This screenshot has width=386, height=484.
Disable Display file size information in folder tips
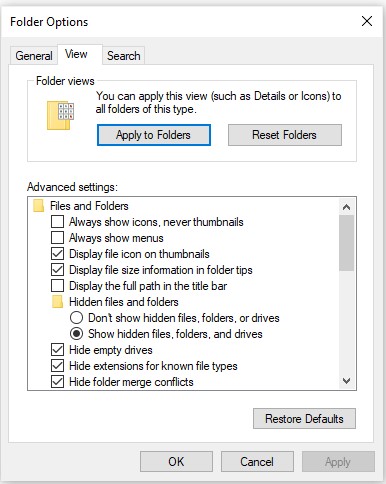point(57,270)
